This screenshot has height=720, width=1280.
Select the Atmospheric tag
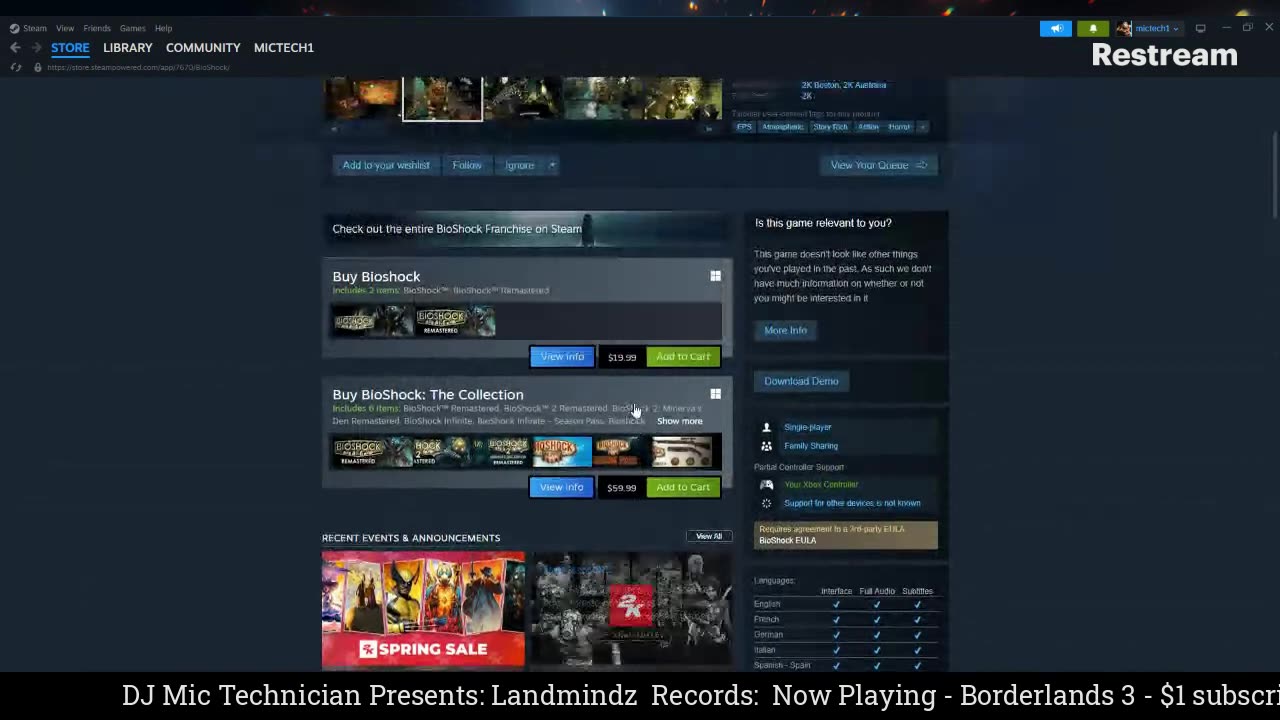(x=782, y=127)
